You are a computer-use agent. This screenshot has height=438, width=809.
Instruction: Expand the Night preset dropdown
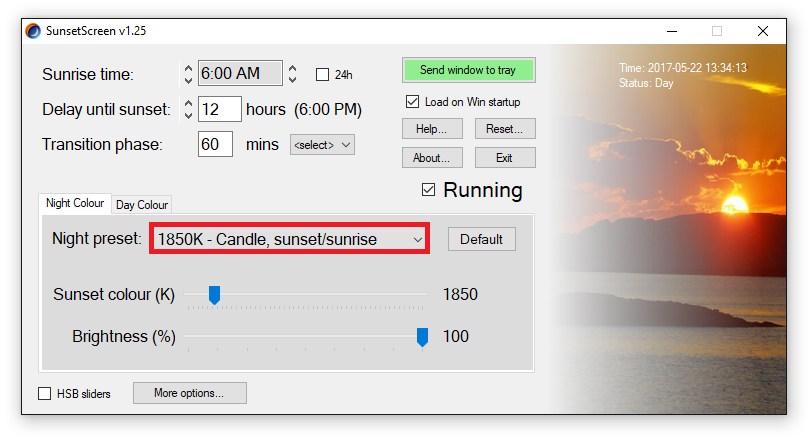coord(290,239)
